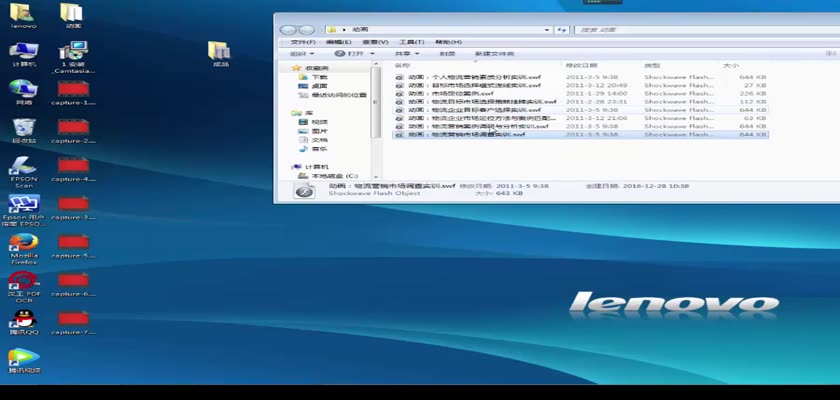Viewport: 840px width, 400px height.
Task: Select the 腾讯QQ penguin desktop shortcut
Action: [24, 322]
